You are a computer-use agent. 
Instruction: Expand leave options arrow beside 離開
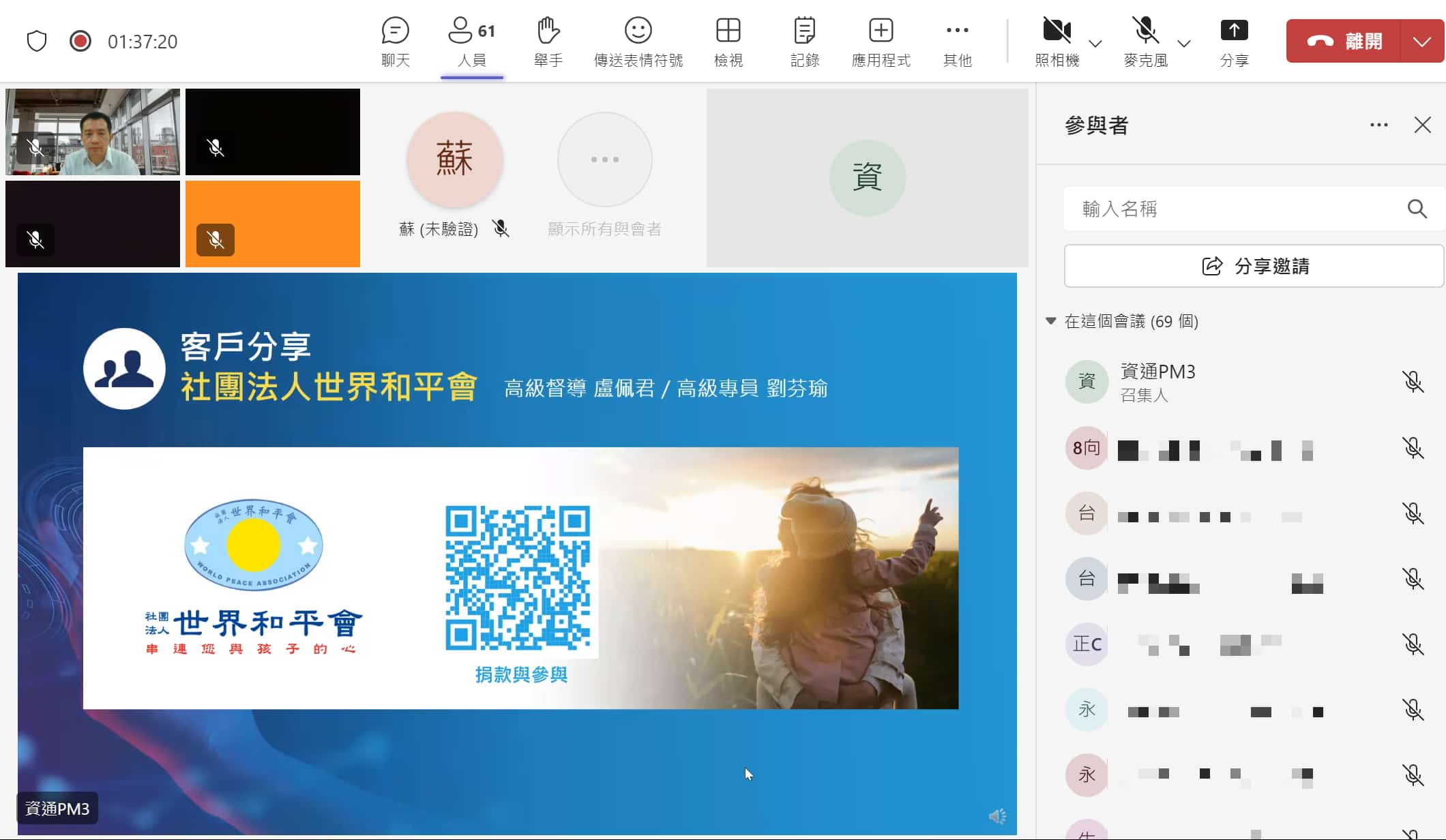pyautogui.click(x=1422, y=41)
